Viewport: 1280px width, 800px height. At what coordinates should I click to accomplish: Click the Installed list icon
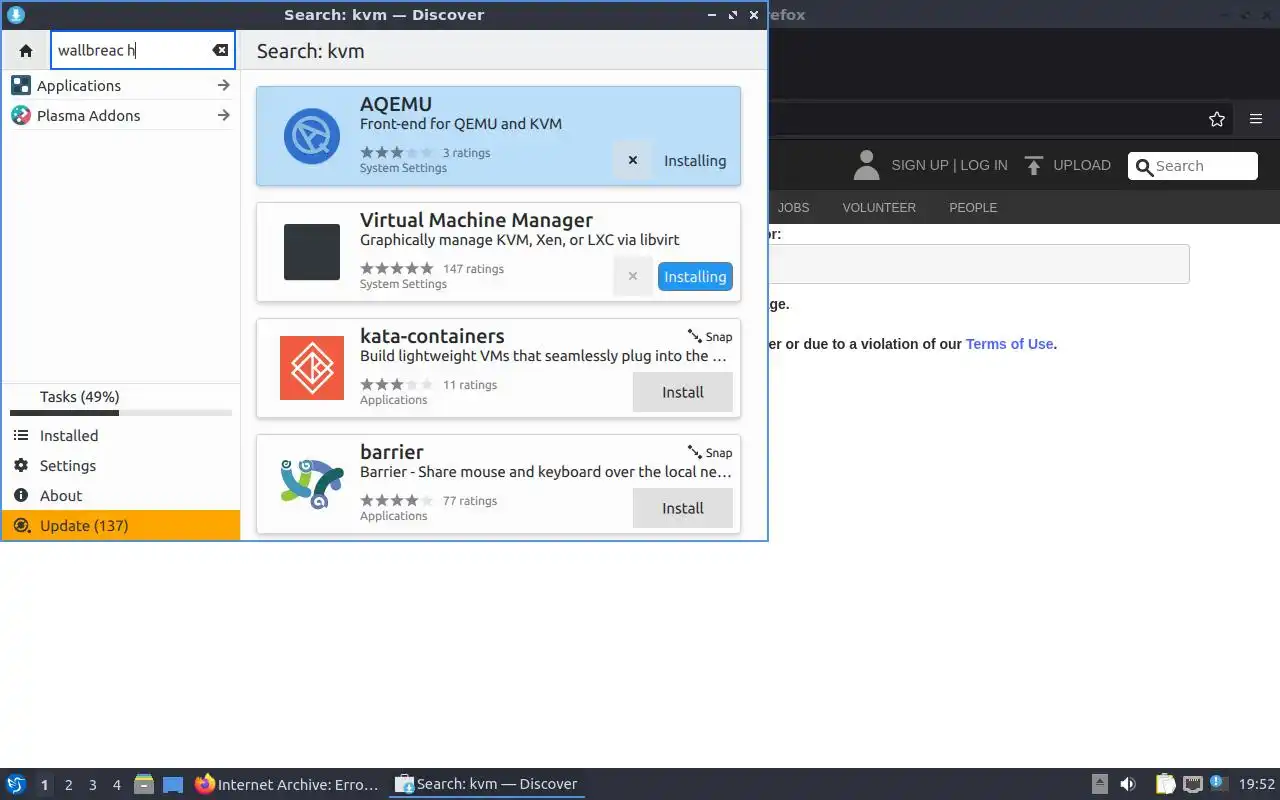point(21,436)
